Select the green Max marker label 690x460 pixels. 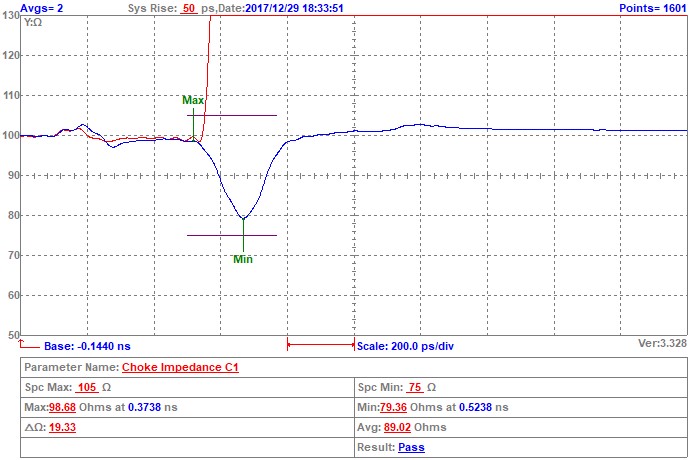(193, 100)
